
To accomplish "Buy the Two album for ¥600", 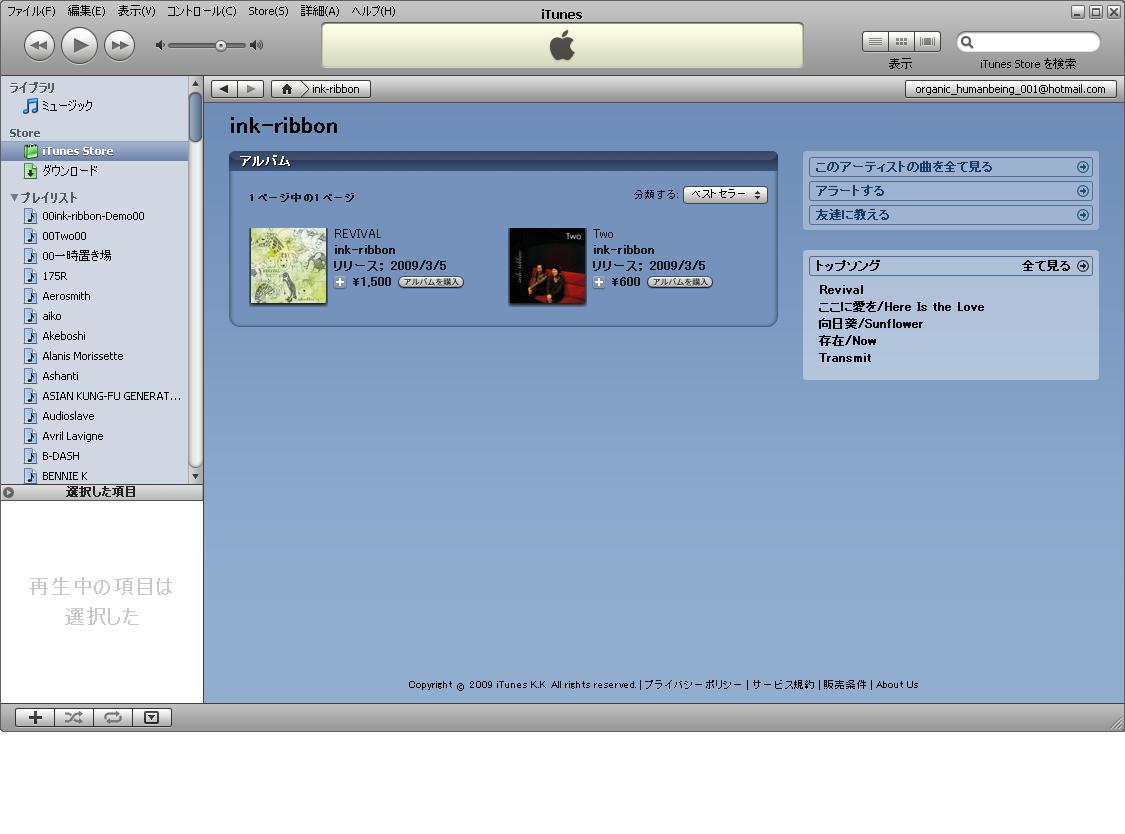I will point(680,282).
